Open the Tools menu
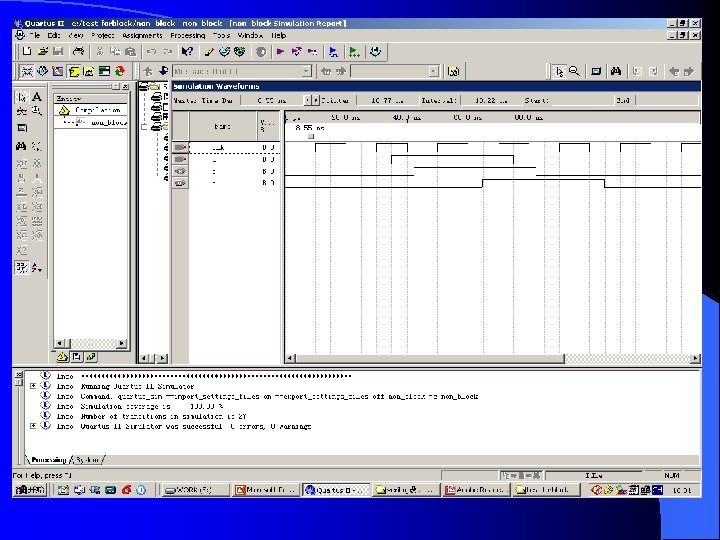 coord(221,35)
